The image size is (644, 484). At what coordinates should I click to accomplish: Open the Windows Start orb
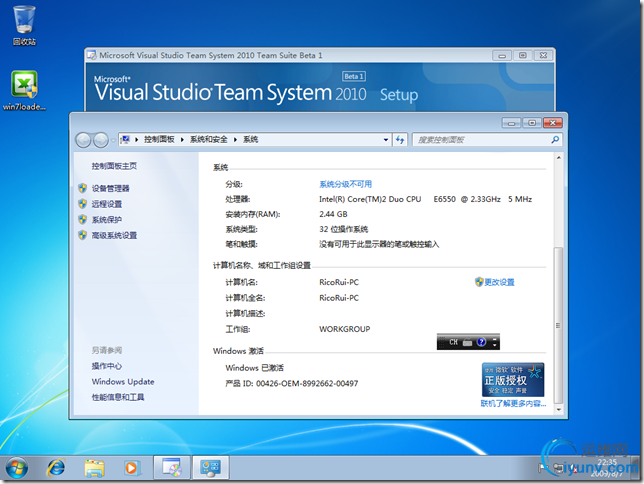[x=17, y=468]
